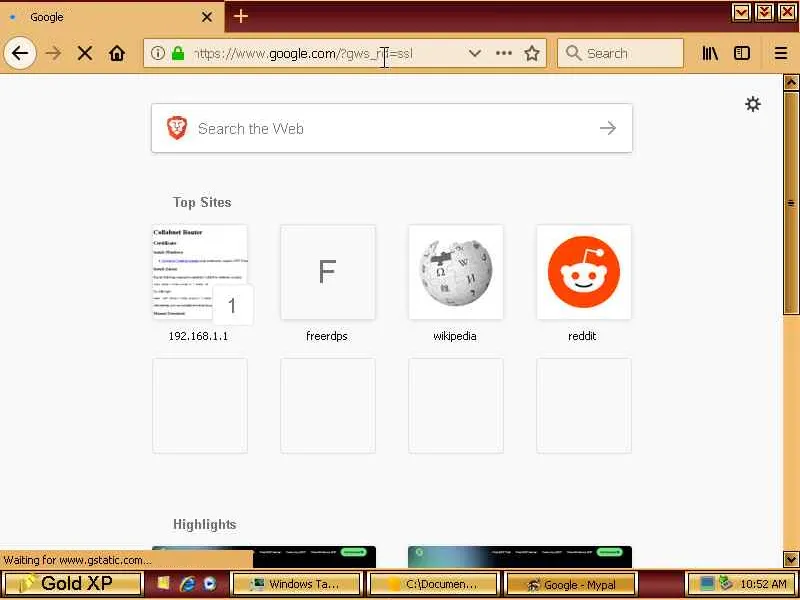This screenshot has height=600, width=800.
Task: Click the Top Sites heading
Action: 202,203
